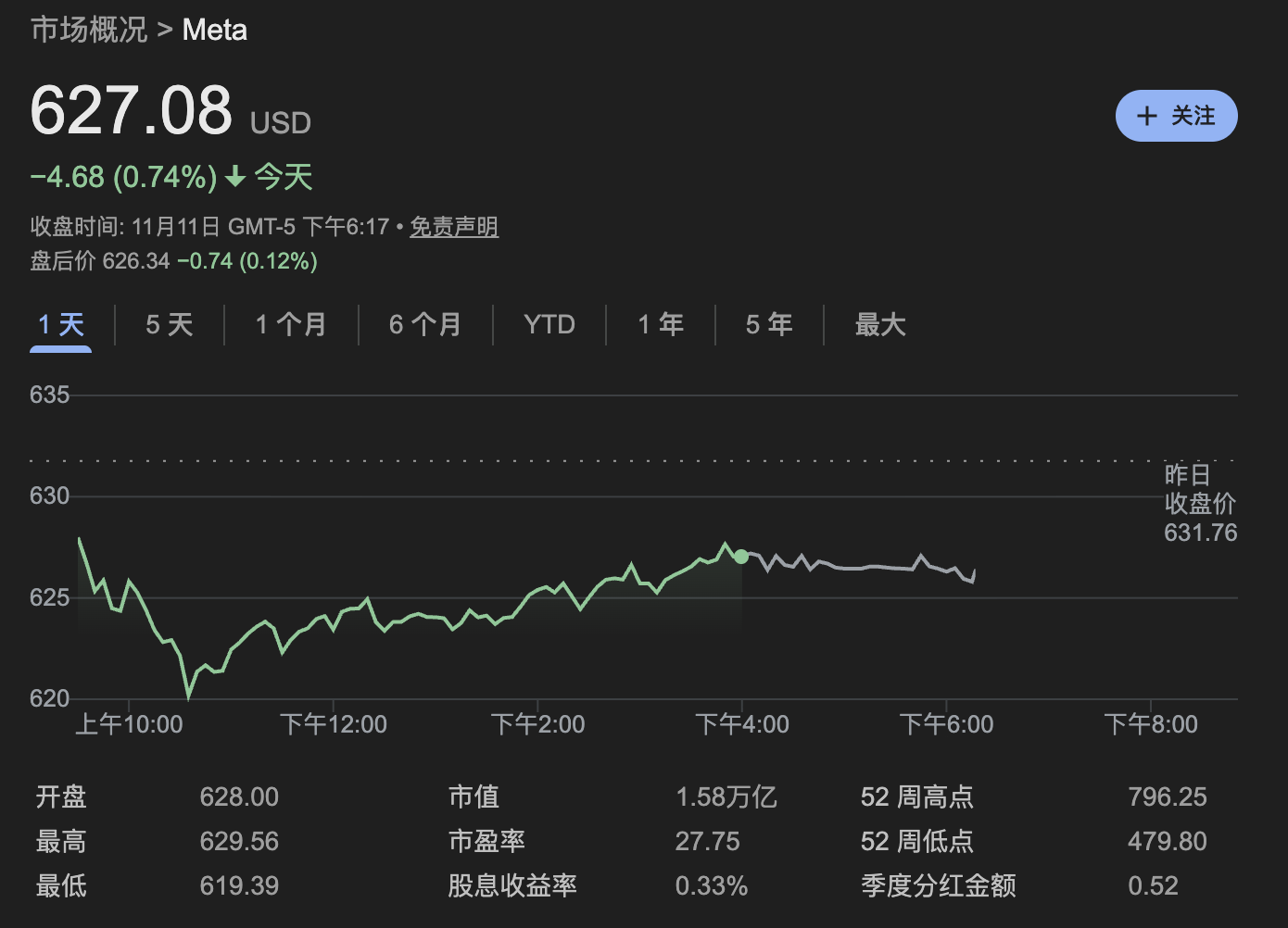Select the 6 个月 chart view

pyautogui.click(x=425, y=324)
